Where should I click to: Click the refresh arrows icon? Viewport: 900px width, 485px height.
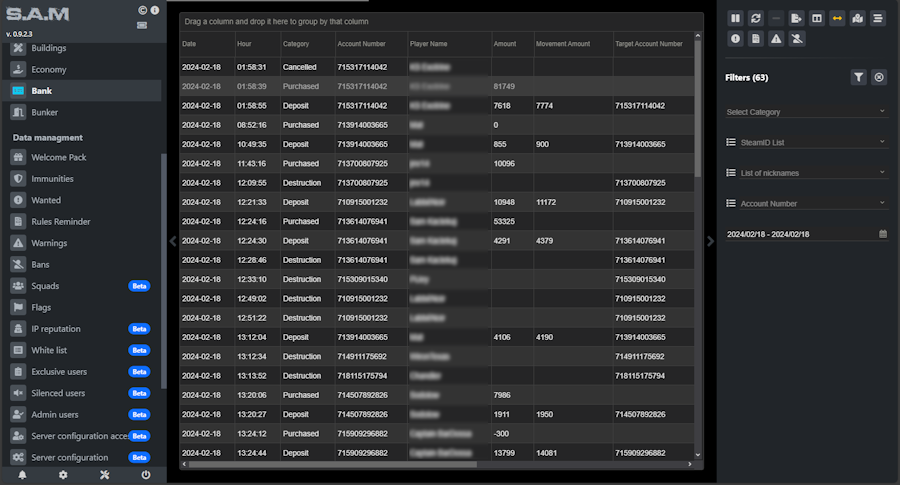pos(756,18)
